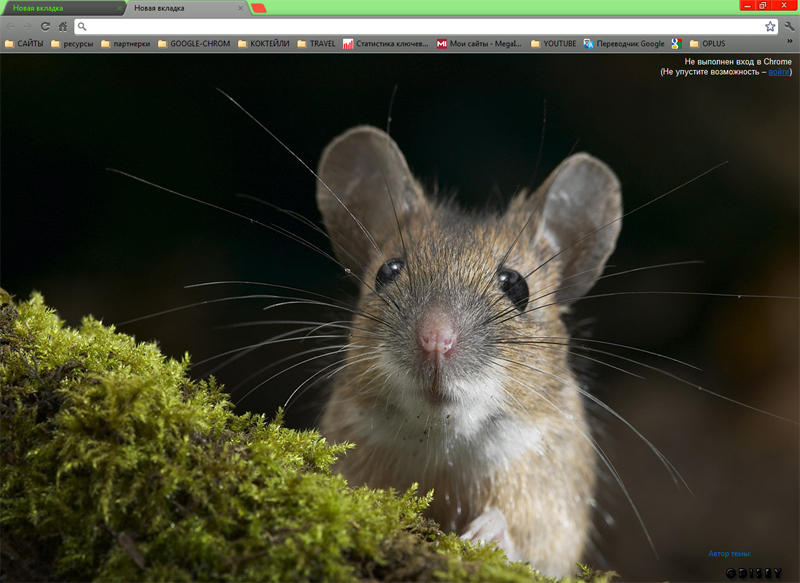Image resolution: width=800 pixels, height=583 pixels.
Task: Expand the САЙТЫ bookmarks folder
Action: click(24, 44)
